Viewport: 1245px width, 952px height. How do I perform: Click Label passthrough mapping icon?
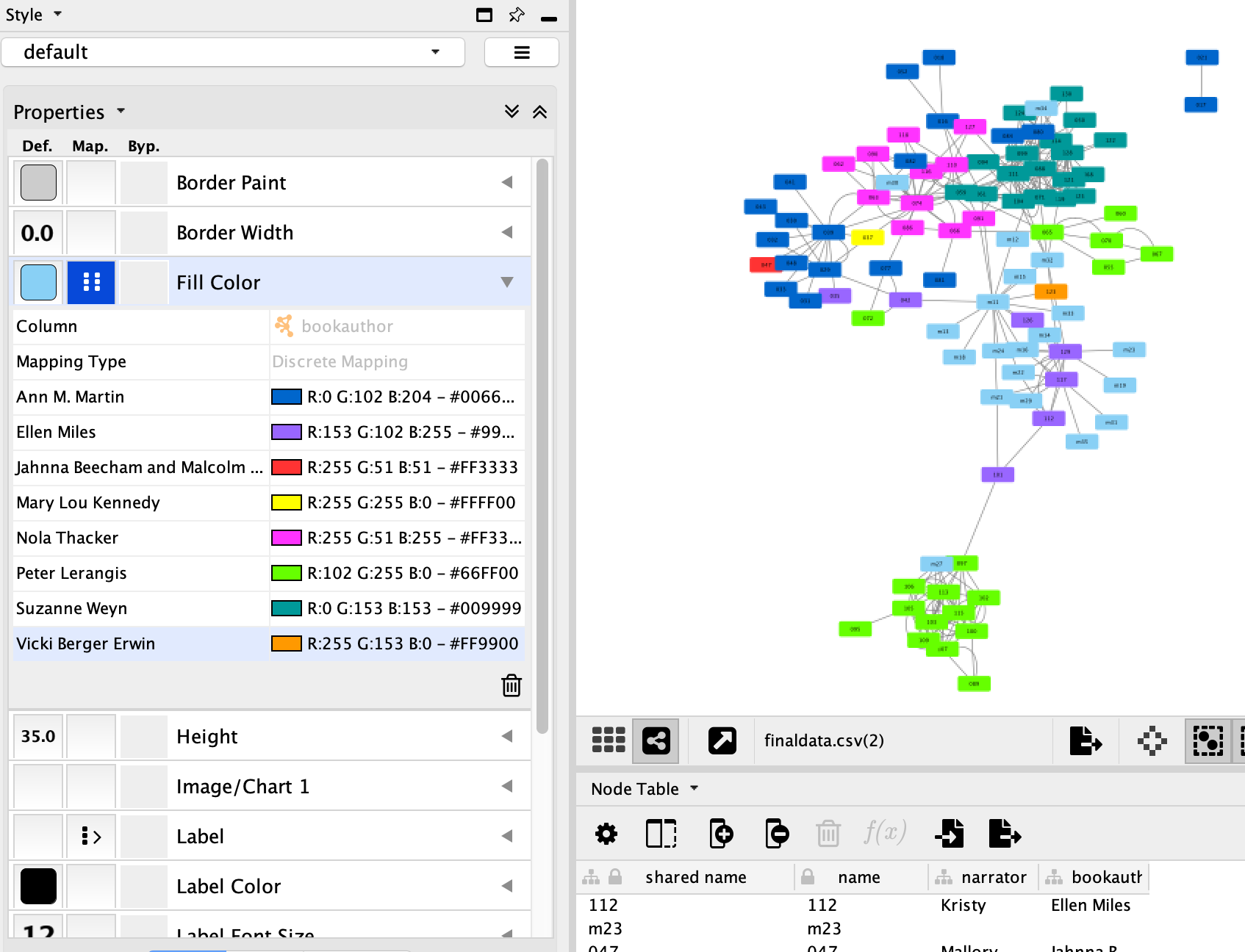(x=91, y=836)
